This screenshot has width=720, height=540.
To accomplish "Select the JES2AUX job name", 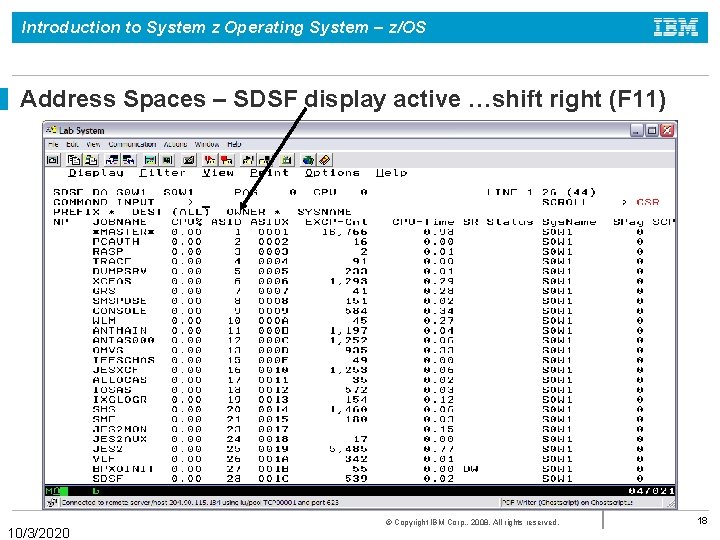I will 119,439.
